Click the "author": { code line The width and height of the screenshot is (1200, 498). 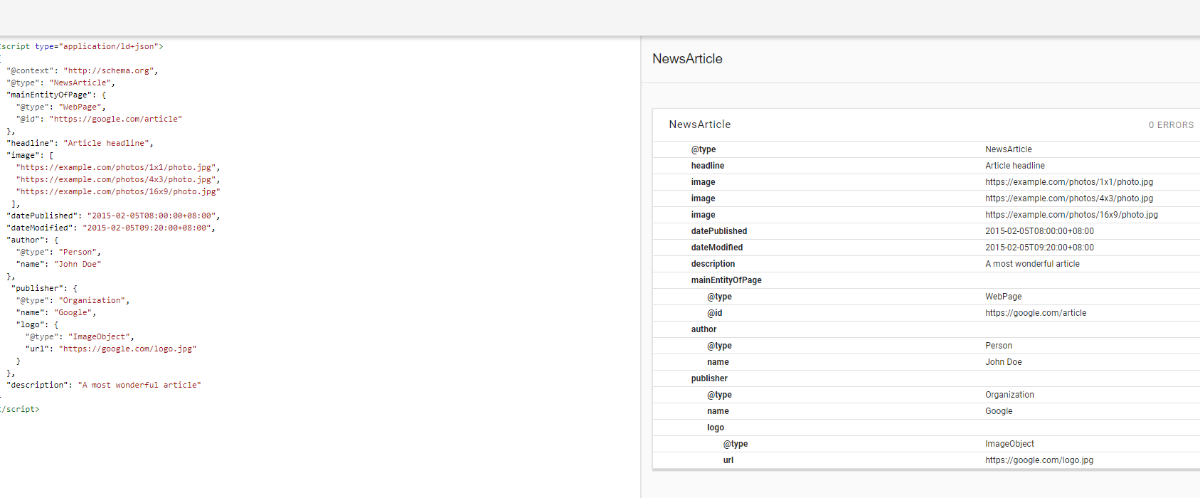coord(34,240)
